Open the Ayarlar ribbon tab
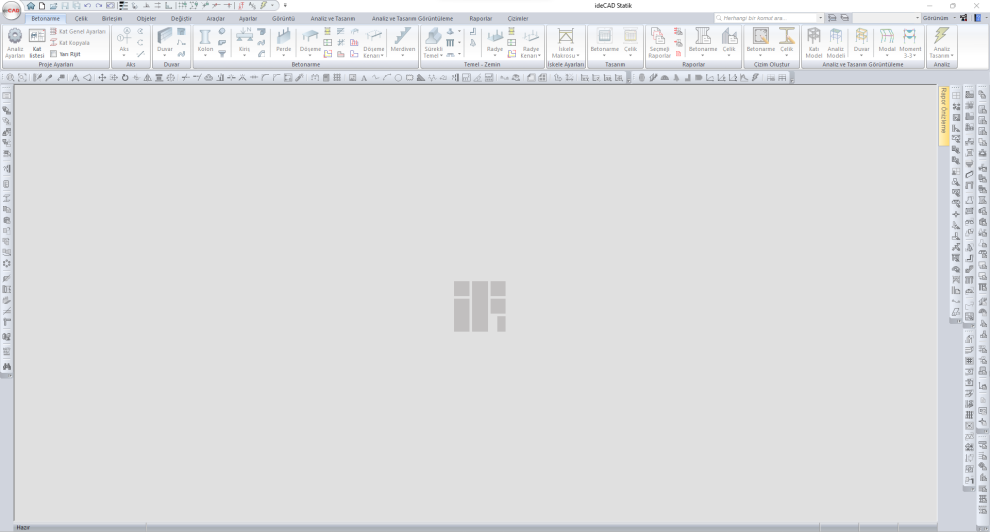 coord(248,18)
